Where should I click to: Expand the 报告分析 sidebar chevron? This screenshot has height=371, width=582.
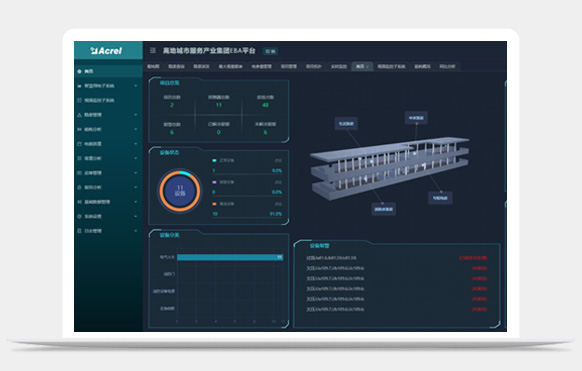[x=135, y=187]
